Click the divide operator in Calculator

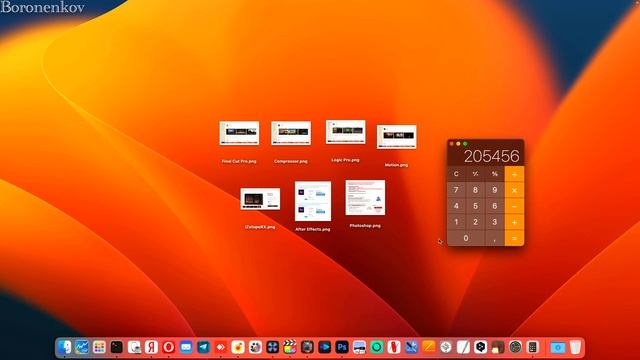click(514, 174)
